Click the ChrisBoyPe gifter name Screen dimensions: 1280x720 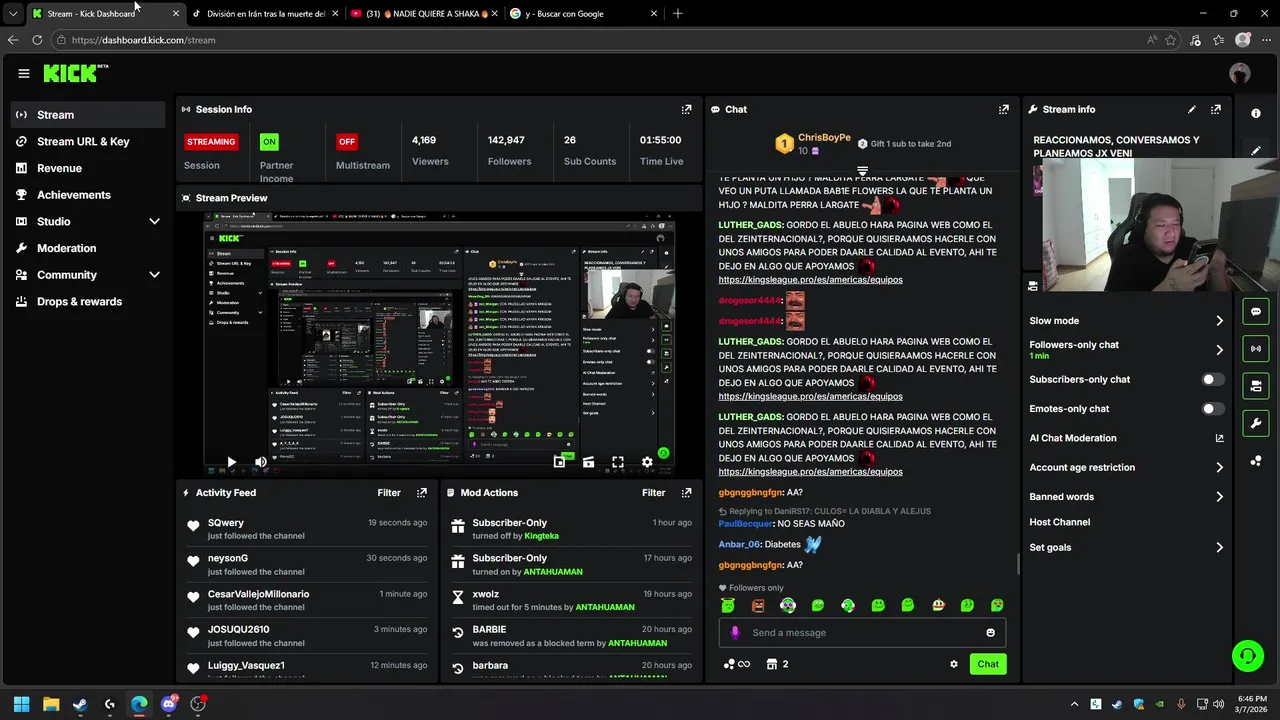pyautogui.click(x=824, y=138)
